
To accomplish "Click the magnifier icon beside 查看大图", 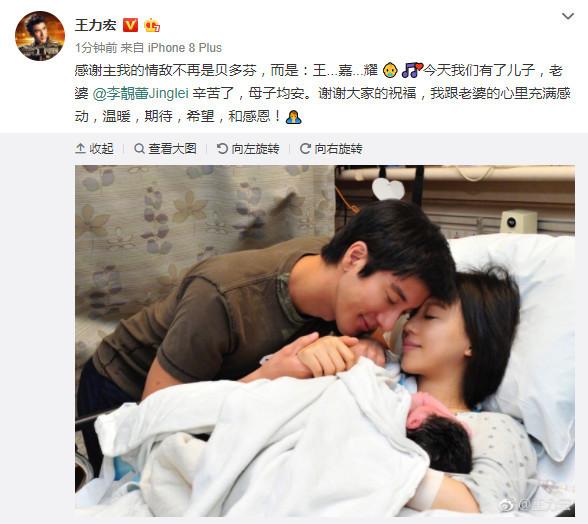I will pos(139,149).
